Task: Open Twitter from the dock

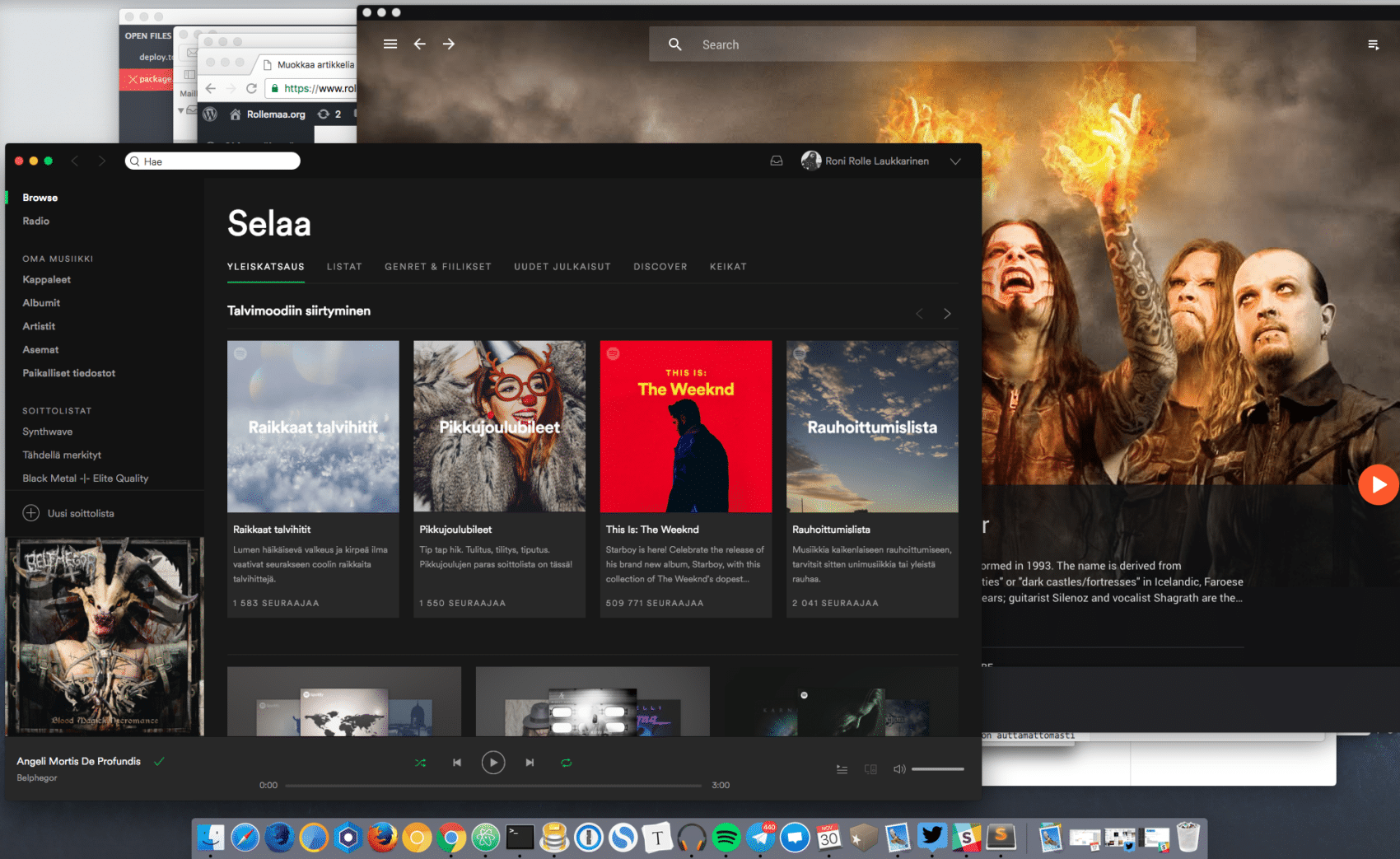Action: (x=932, y=838)
